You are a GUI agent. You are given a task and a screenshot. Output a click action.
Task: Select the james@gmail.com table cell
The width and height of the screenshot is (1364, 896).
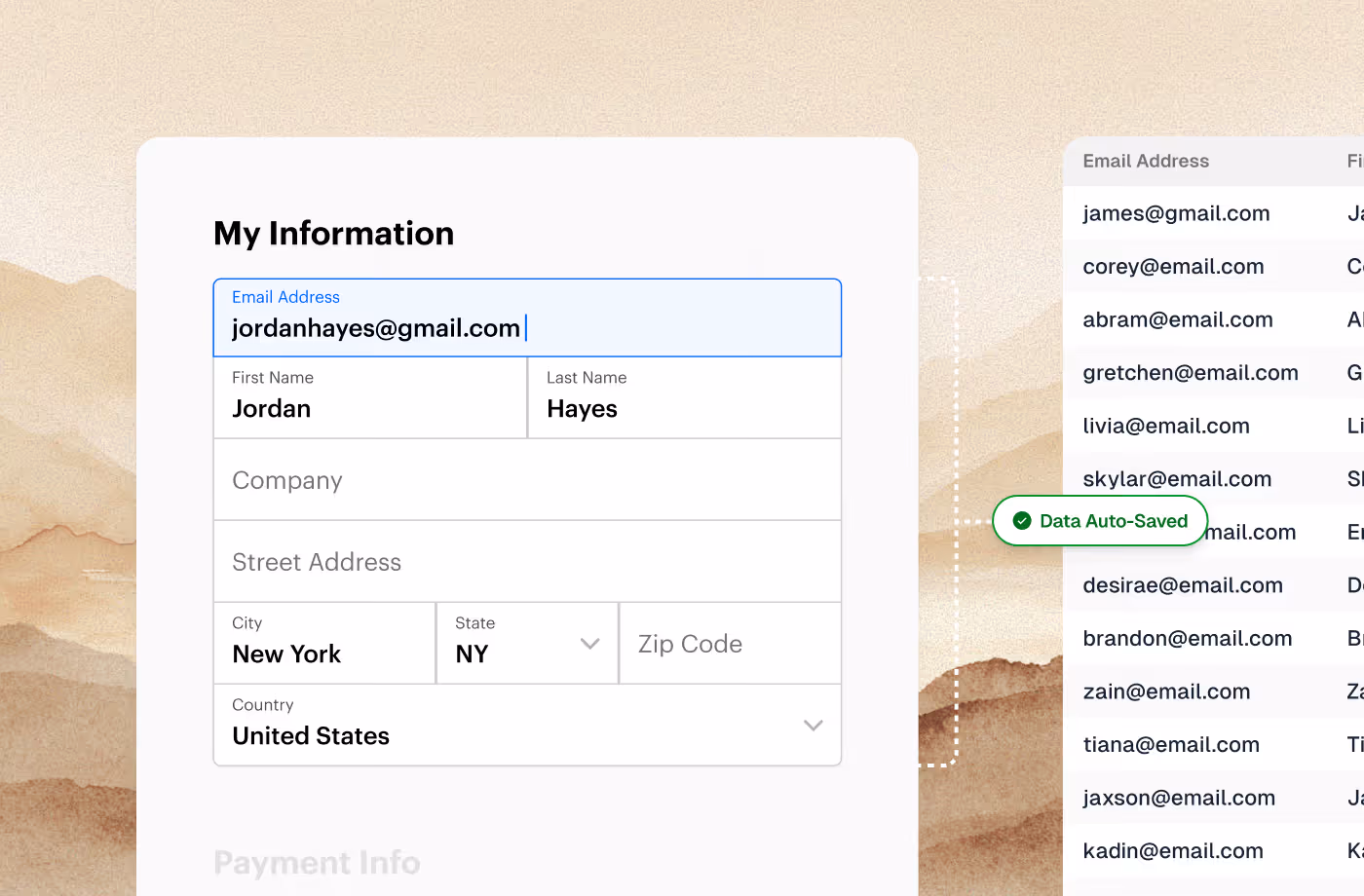(x=1176, y=213)
